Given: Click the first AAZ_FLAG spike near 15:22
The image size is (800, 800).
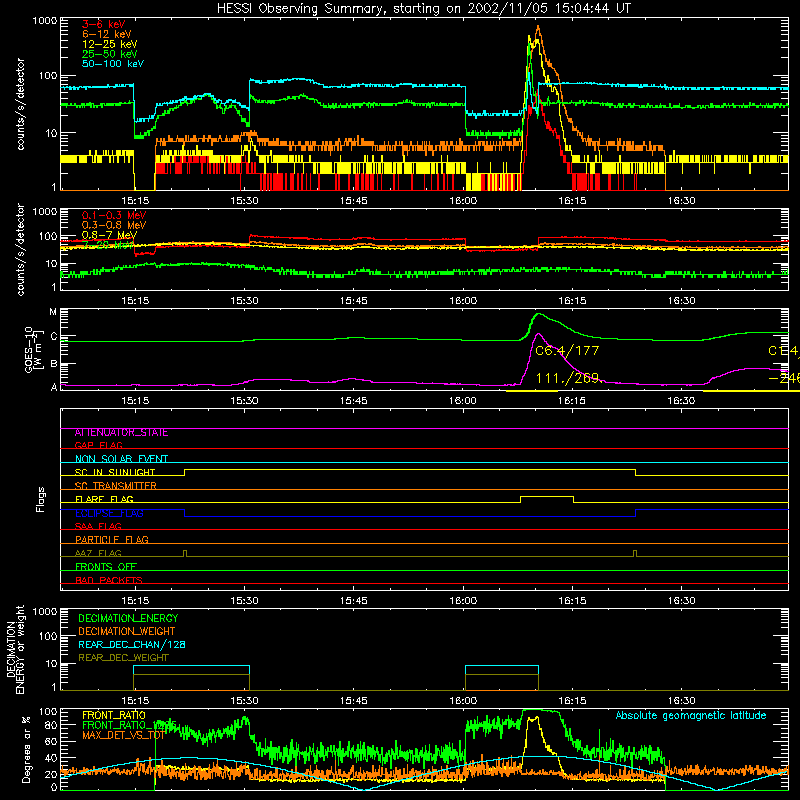Looking at the screenshot, I should 185,553.
